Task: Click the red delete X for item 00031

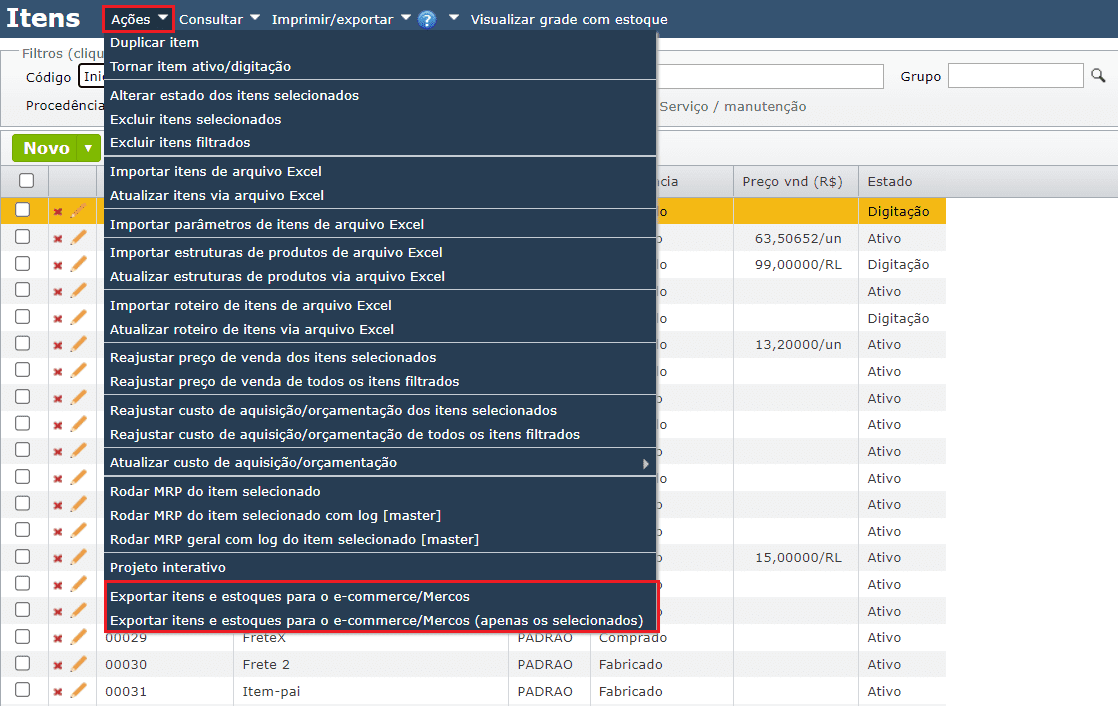Action: pos(58,691)
